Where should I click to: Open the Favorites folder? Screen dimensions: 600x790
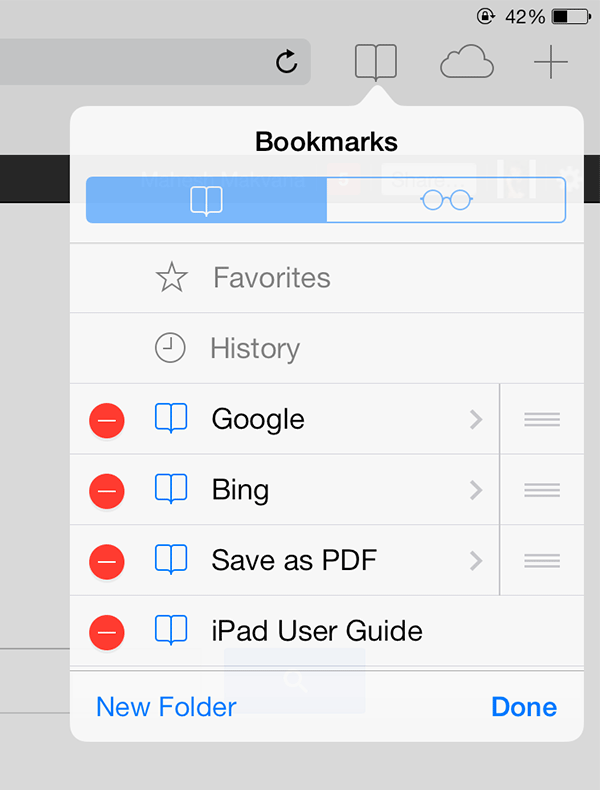271,278
